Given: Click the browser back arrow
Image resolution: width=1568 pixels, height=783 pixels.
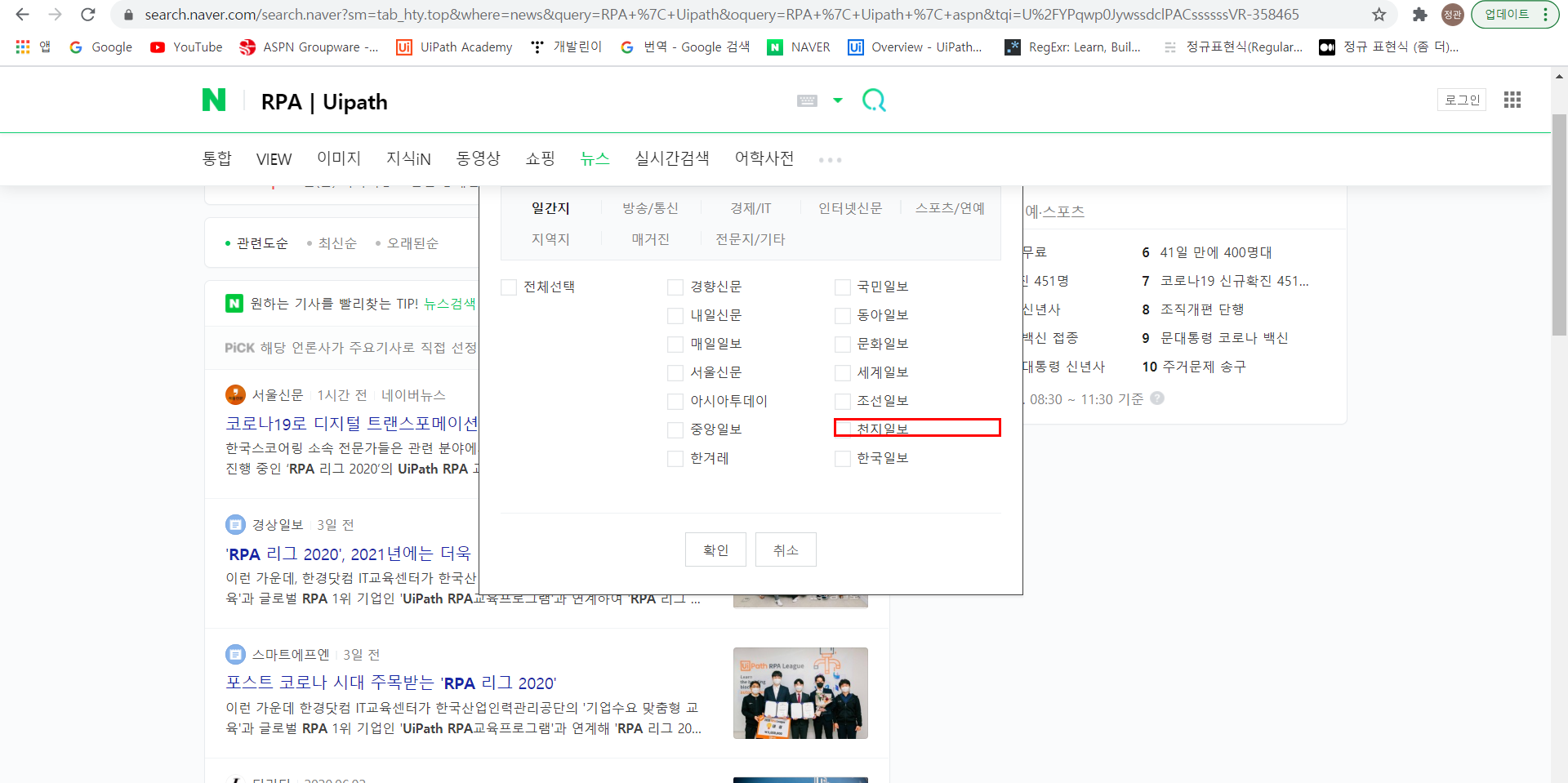Looking at the screenshot, I should 22,15.
